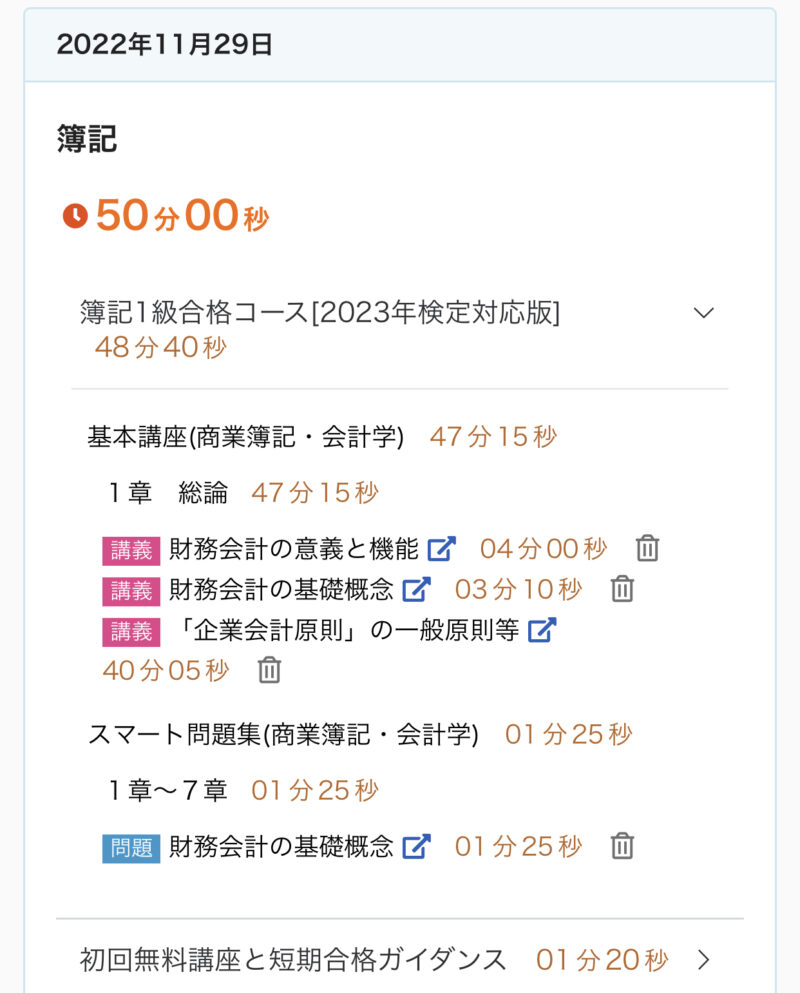The height and width of the screenshot is (993, 800).
Task: Click the 2022年11月29日 date header
Action: (x=165, y=45)
